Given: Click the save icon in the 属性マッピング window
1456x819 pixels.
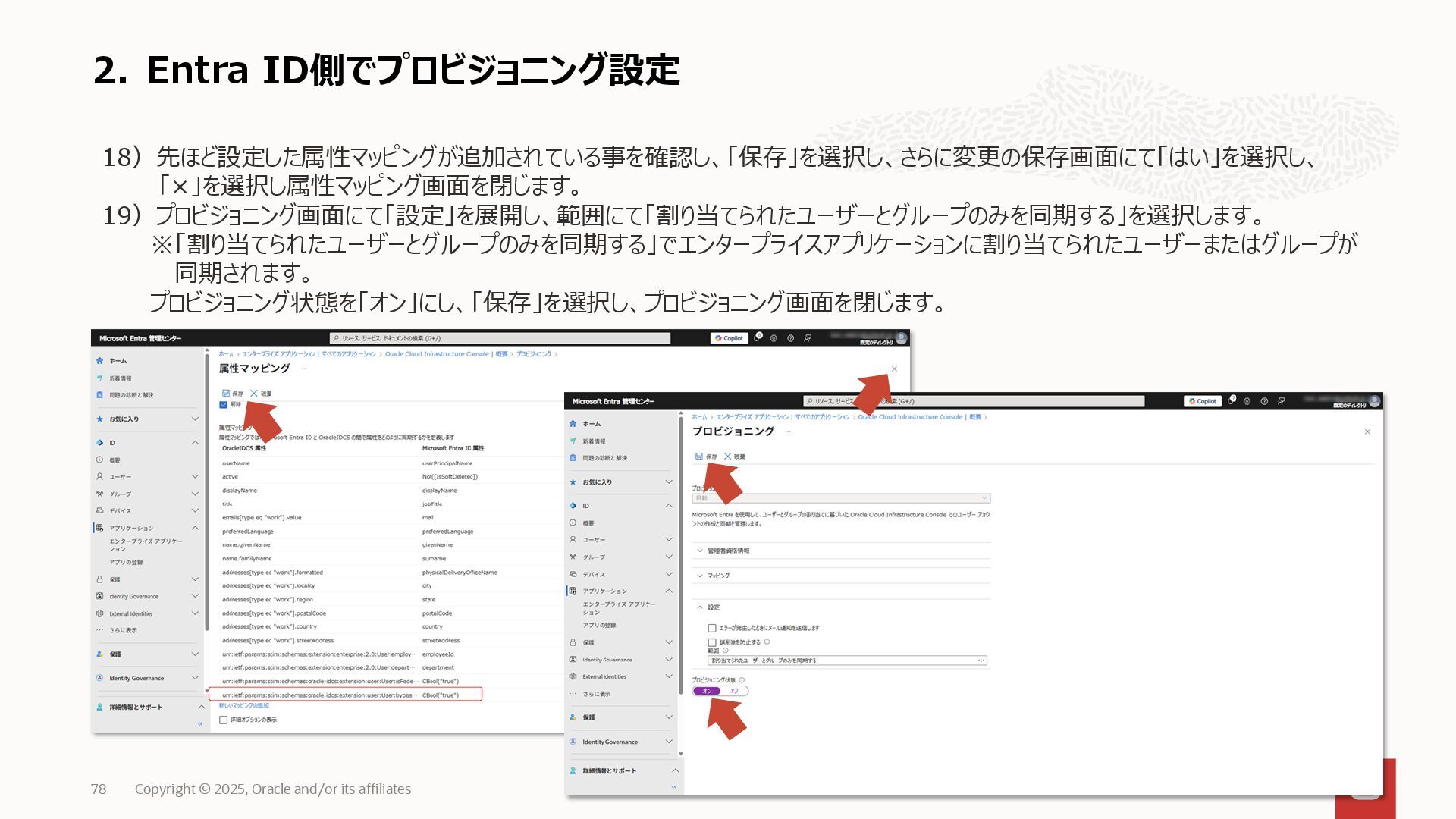Looking at the screenshot, I should pyautogui.click(x=226, y=393).
